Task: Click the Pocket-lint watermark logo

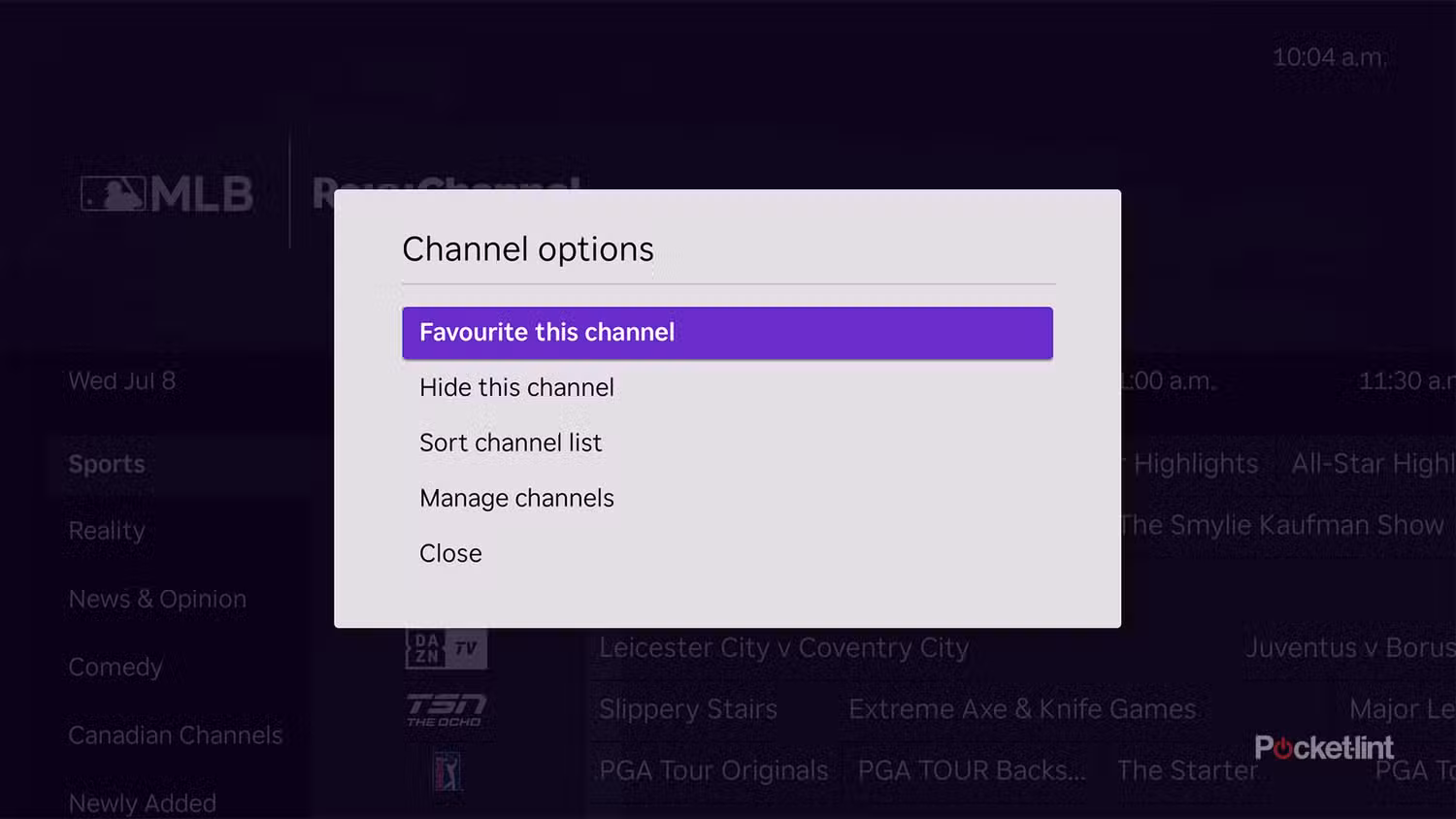Action: [x=1324, y=747]
